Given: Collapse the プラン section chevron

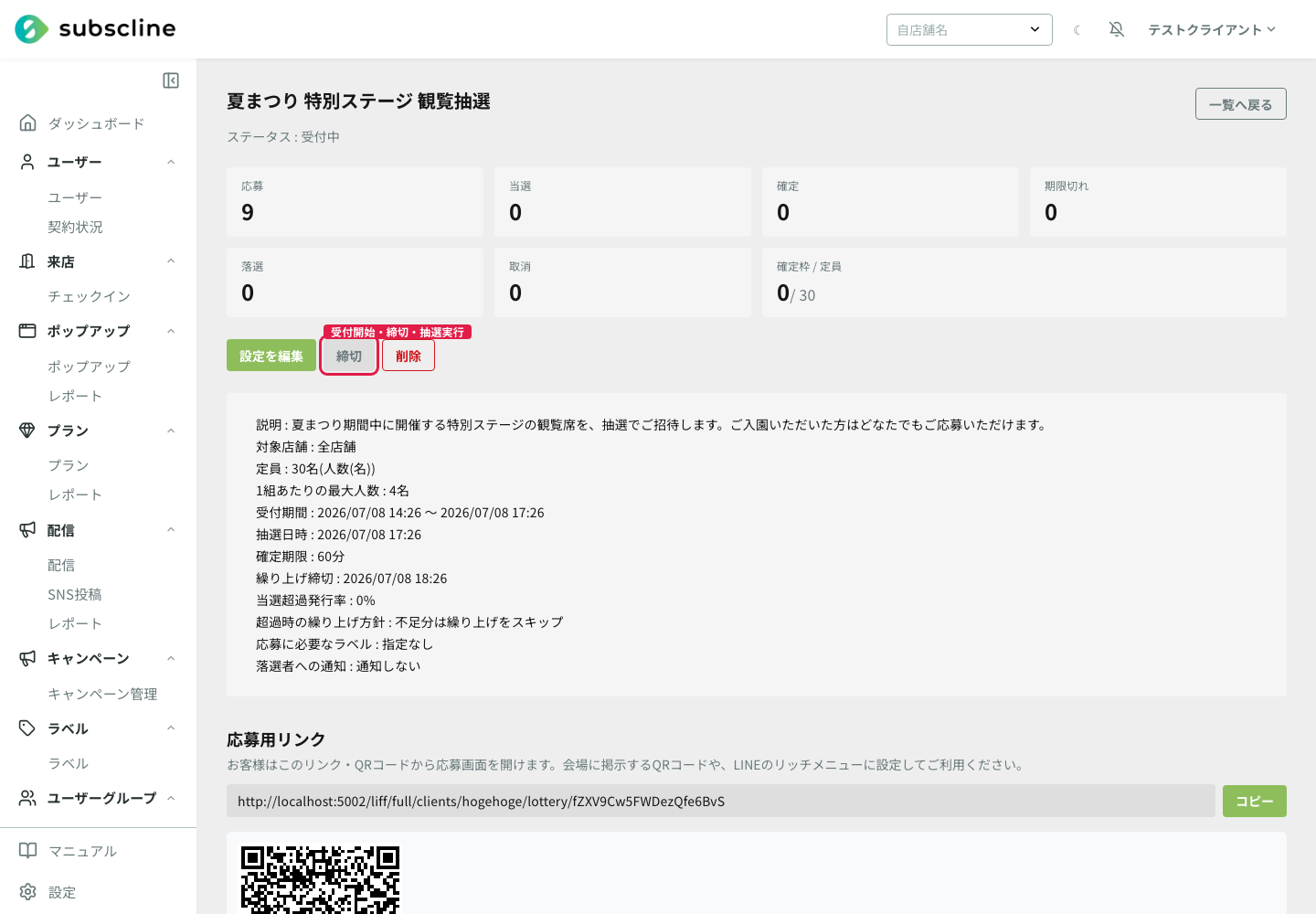Looking at the screenshot, I should point(171,430).
